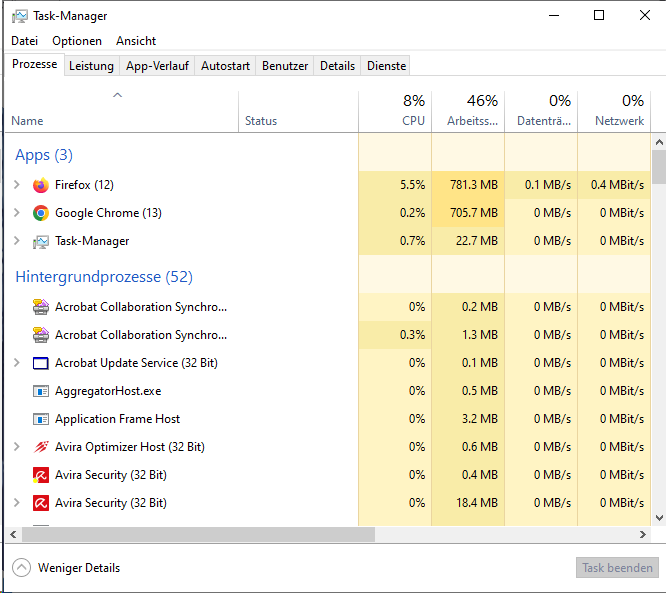Expand the Google Chrome process group
The height and width of the screenshot is (593, 666).
(x=16, y=213)
